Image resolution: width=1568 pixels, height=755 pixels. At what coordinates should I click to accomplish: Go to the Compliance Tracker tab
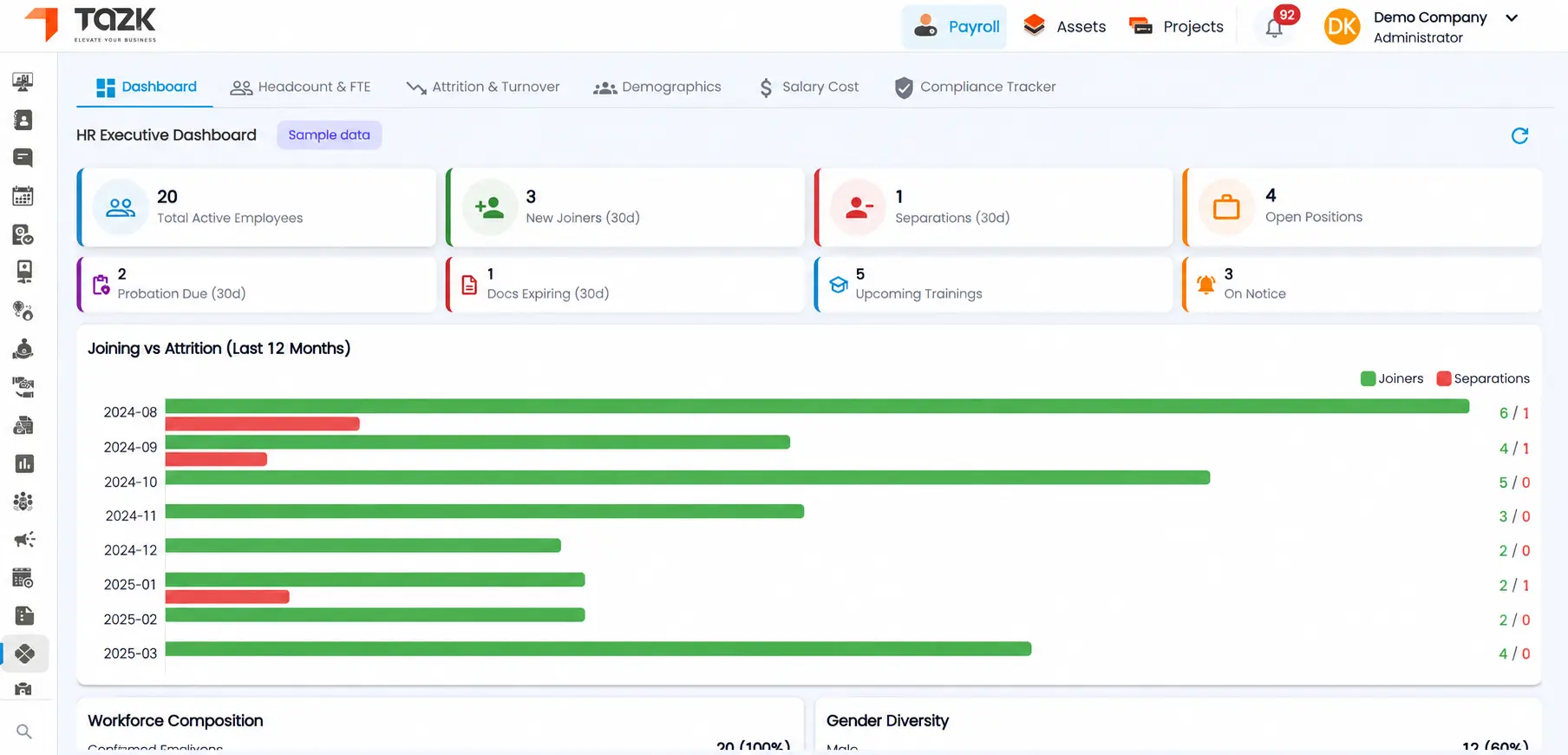(975, 87)
